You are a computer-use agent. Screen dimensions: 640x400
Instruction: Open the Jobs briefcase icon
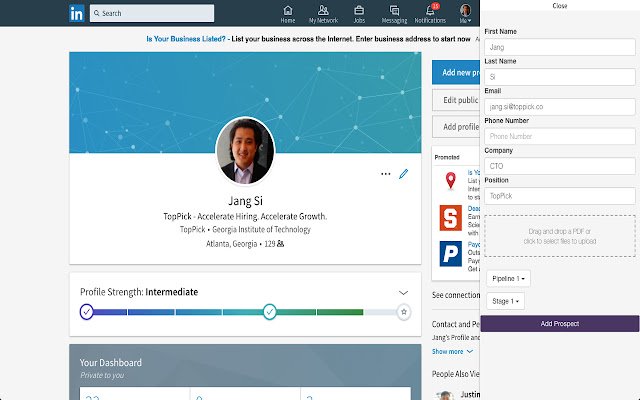(x=359, y=14)
